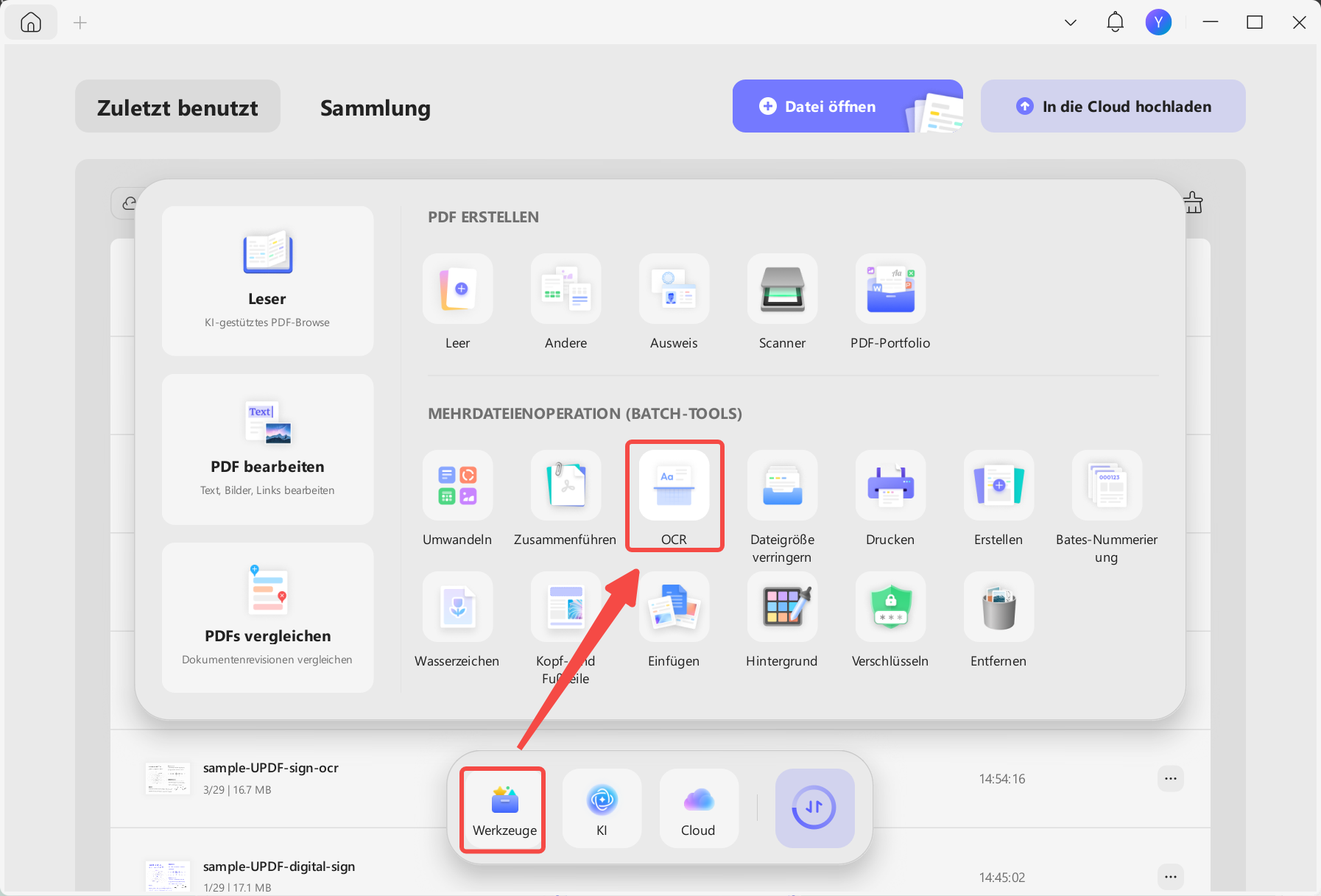
Task: Click the round sync icon in bottom bar
Action: coord(814,808)
